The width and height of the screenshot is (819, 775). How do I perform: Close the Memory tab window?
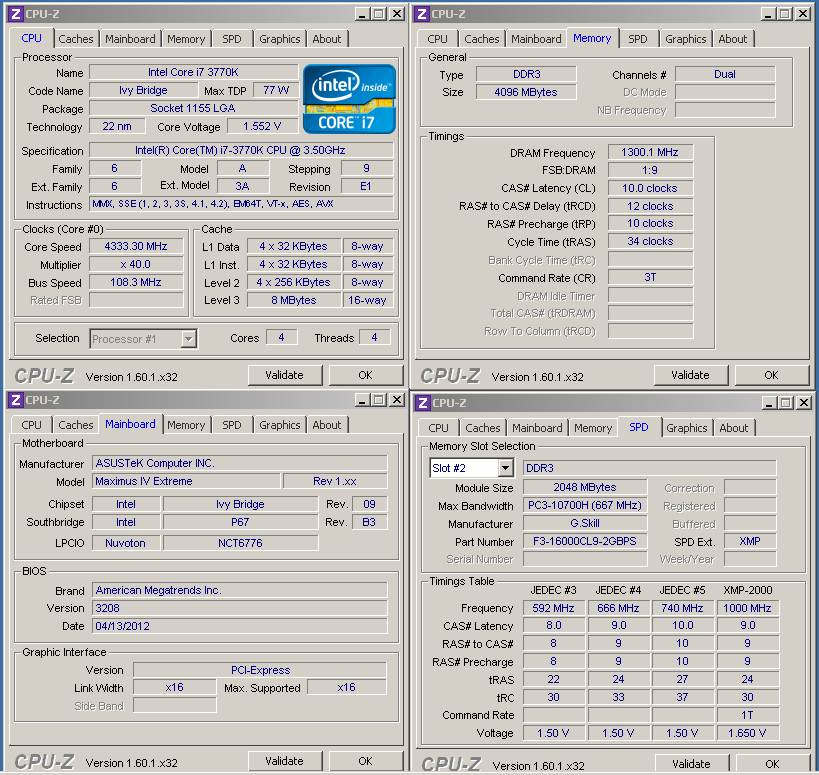(x=803, y=14)
